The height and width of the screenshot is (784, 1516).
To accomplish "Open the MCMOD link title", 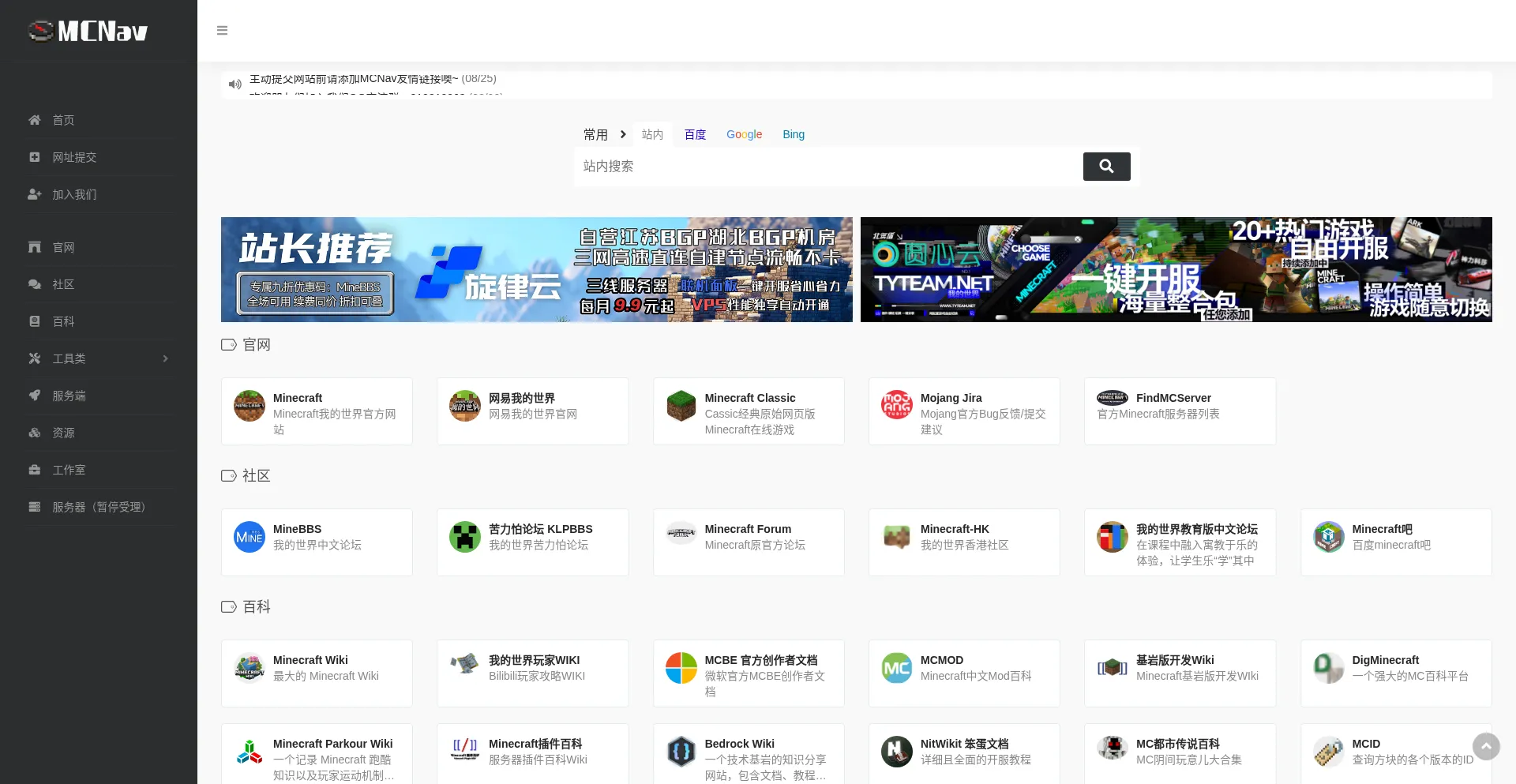I will click(942, 660).
